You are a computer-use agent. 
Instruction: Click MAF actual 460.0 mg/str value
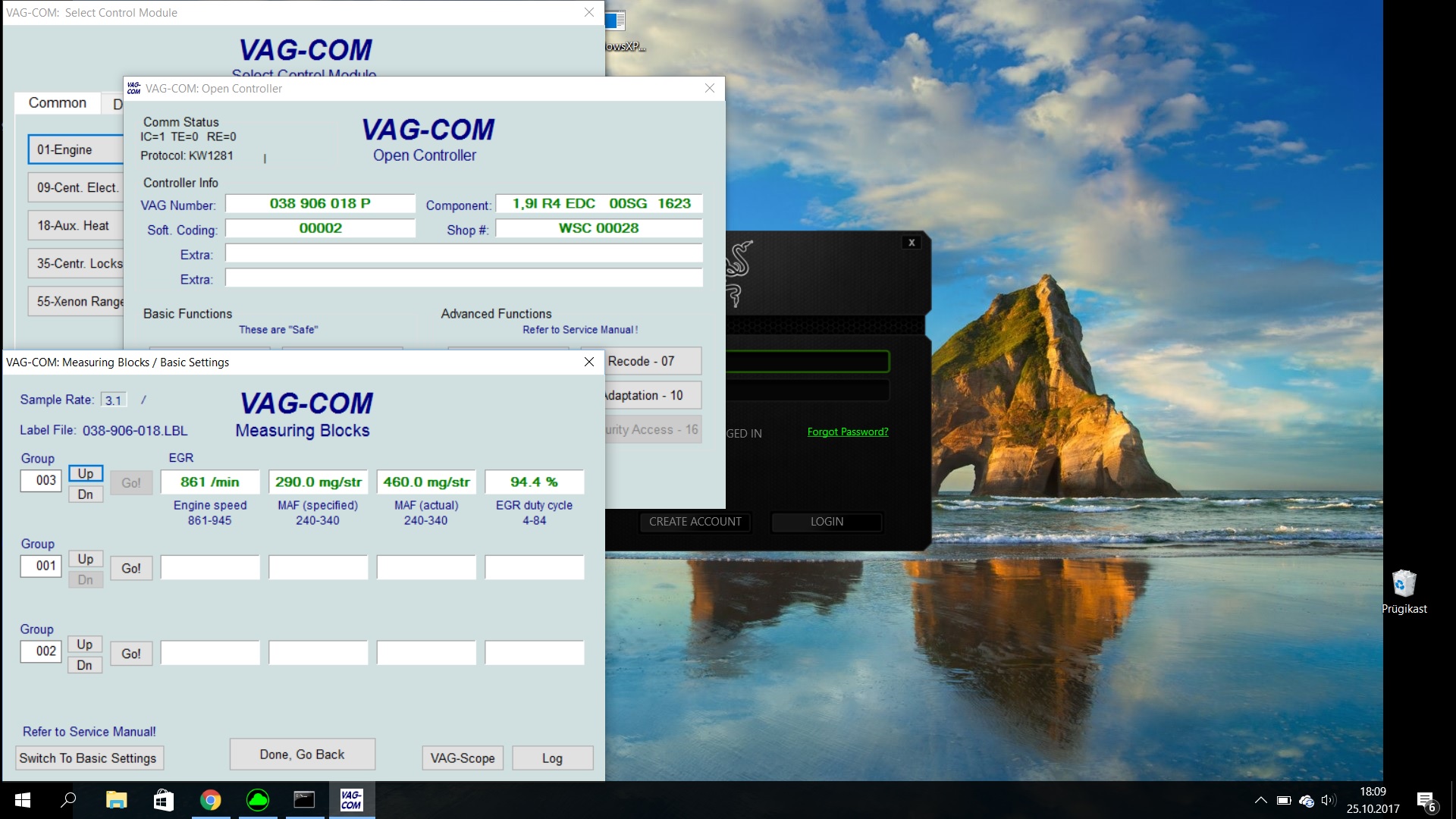(x=426, y=482)
